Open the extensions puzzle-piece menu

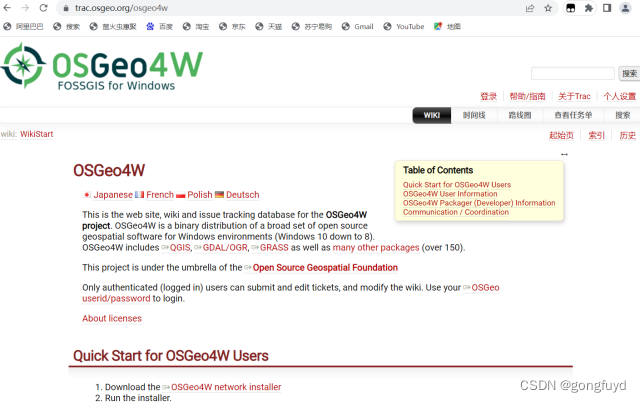pos(589,8)
